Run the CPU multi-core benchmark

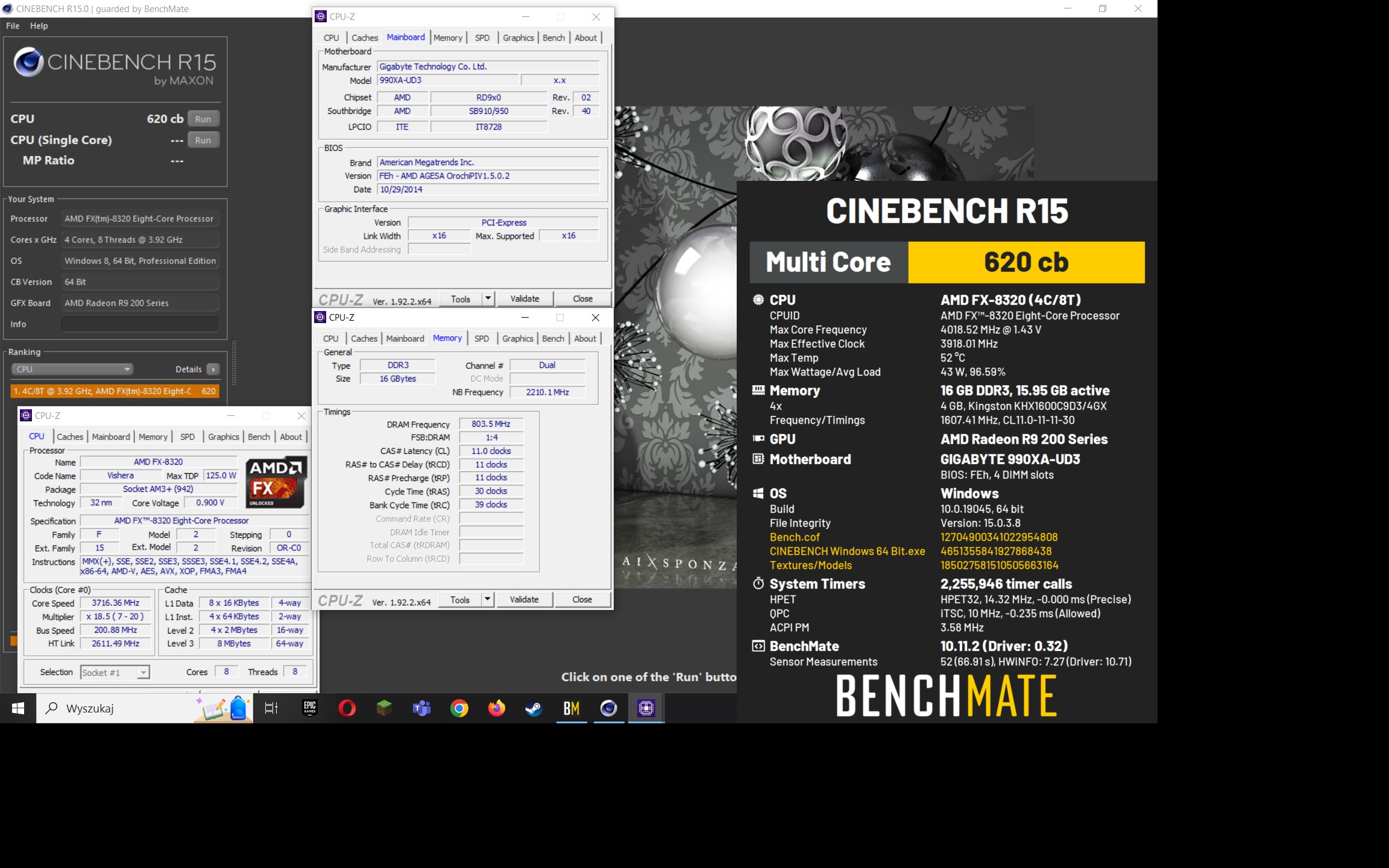[x=203, y=119]
